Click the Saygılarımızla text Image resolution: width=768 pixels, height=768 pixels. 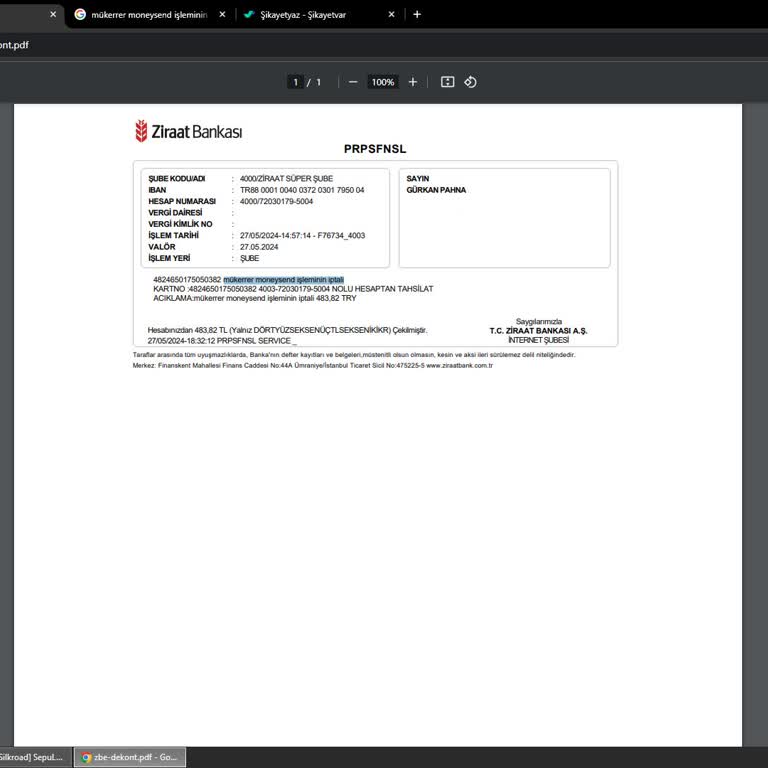click(x=539, y=322)
